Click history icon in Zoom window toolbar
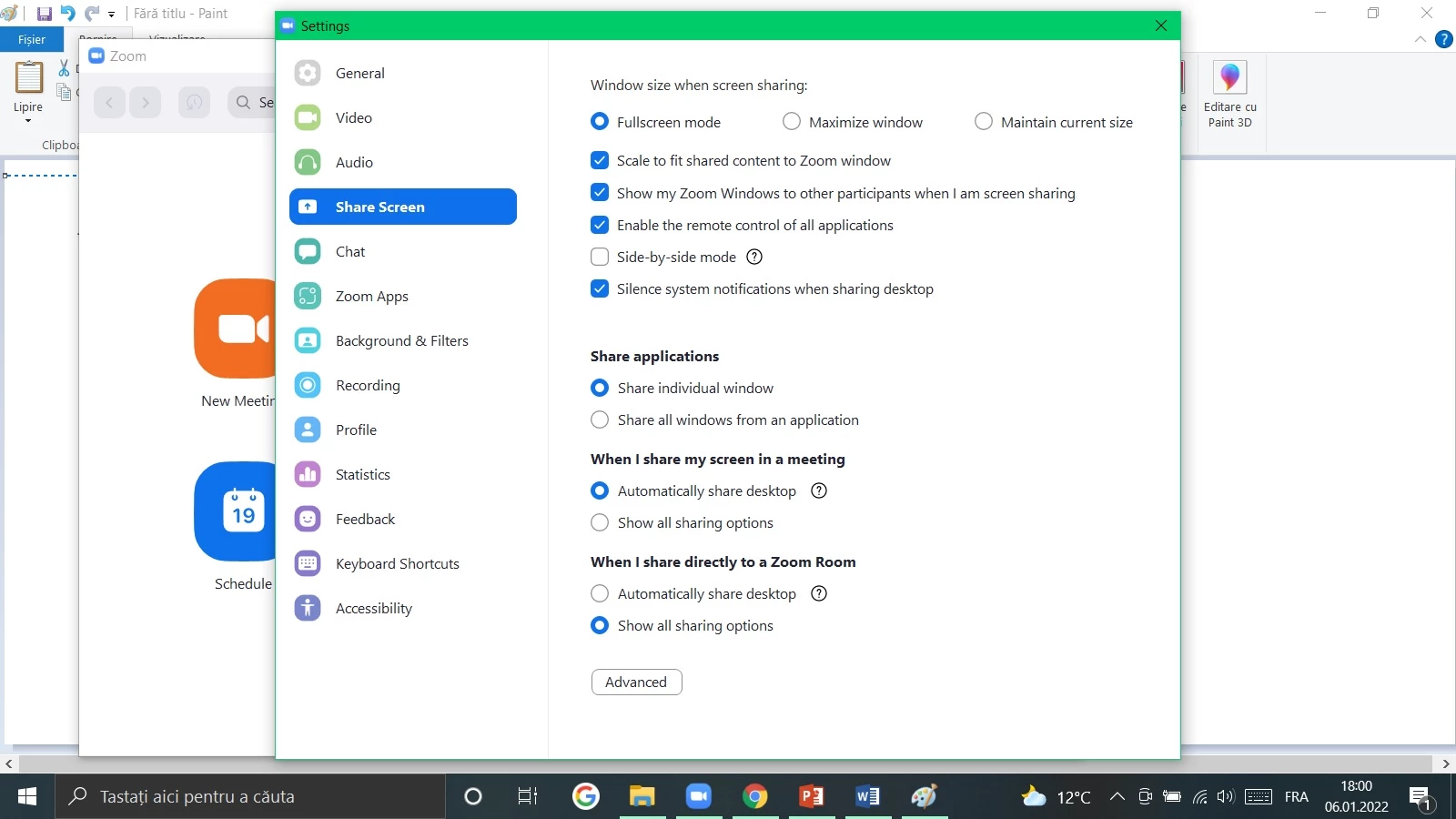This screenshot has width=1456, height=819. click(194, 102)
